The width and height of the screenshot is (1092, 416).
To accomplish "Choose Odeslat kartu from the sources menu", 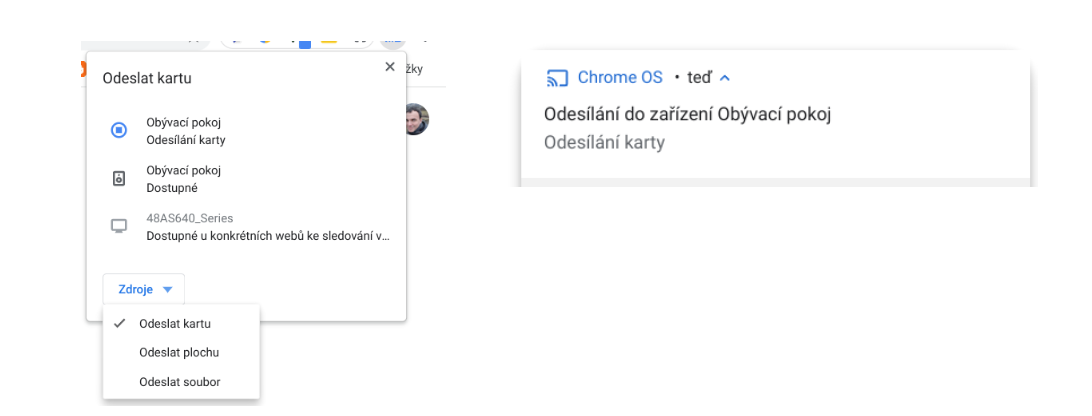I will point(181,324).
